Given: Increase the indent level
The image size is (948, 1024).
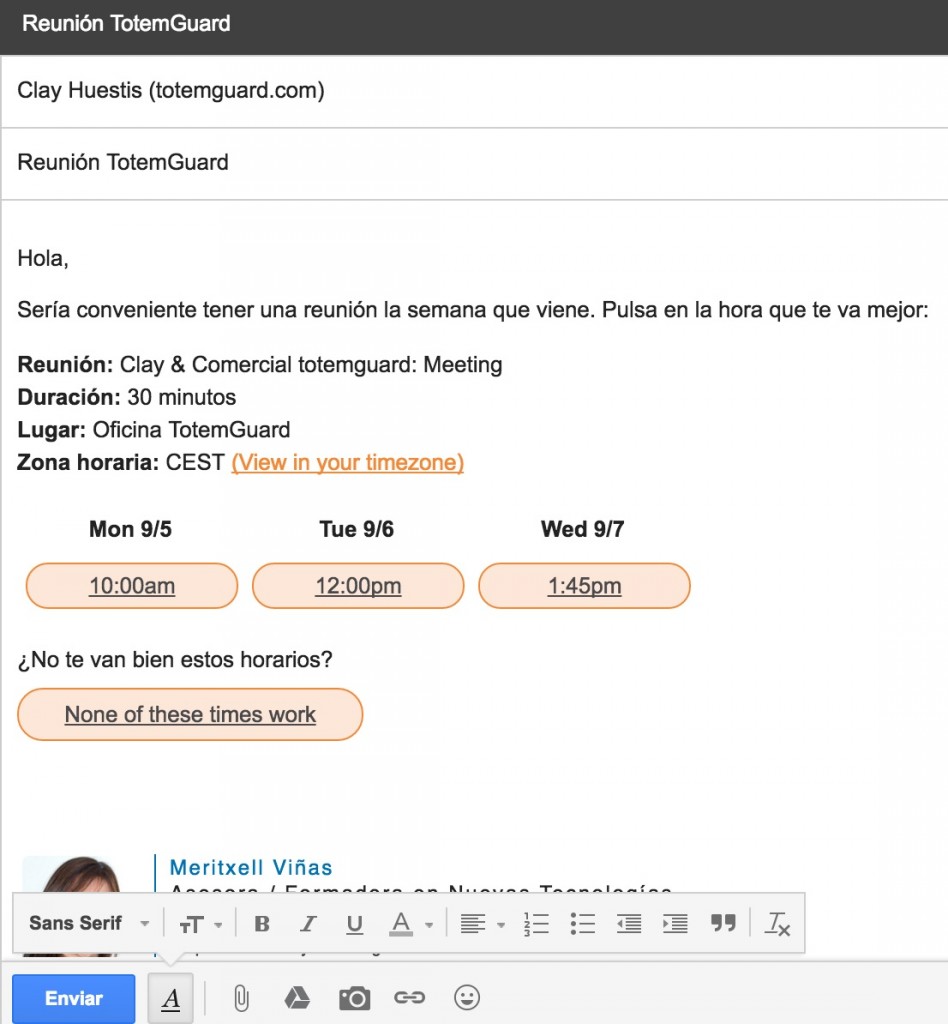Looking at the screenshot, I should 675,923.
